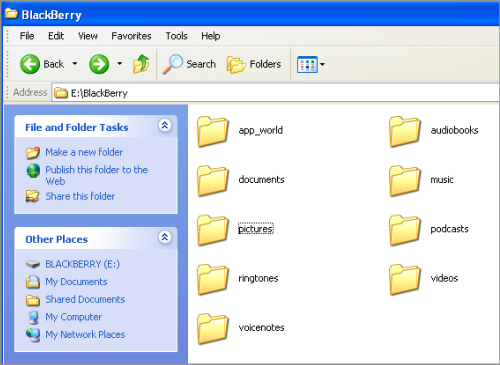
Task: Open the Favorites menu
Action: [131, 36]
